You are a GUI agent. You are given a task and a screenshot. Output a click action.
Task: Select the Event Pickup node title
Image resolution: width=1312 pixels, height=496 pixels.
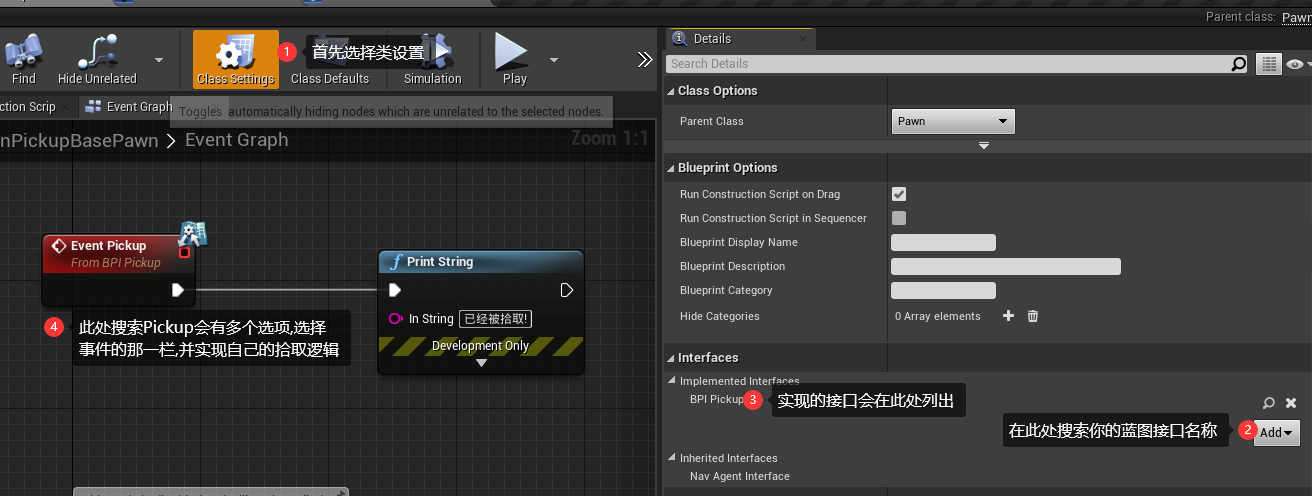click(x=108, y=245)
